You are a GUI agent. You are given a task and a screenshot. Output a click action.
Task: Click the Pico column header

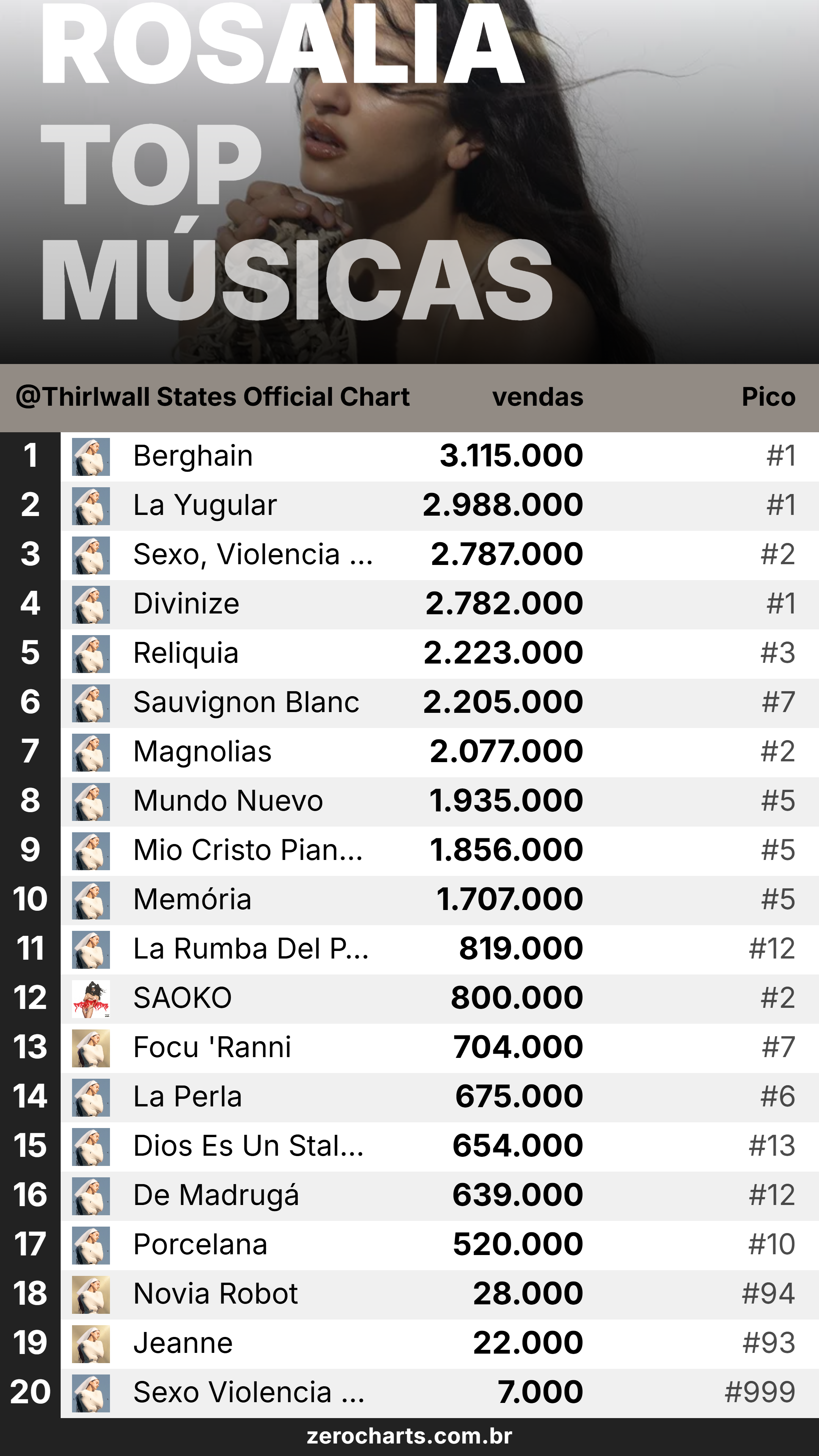pos(768,397)
